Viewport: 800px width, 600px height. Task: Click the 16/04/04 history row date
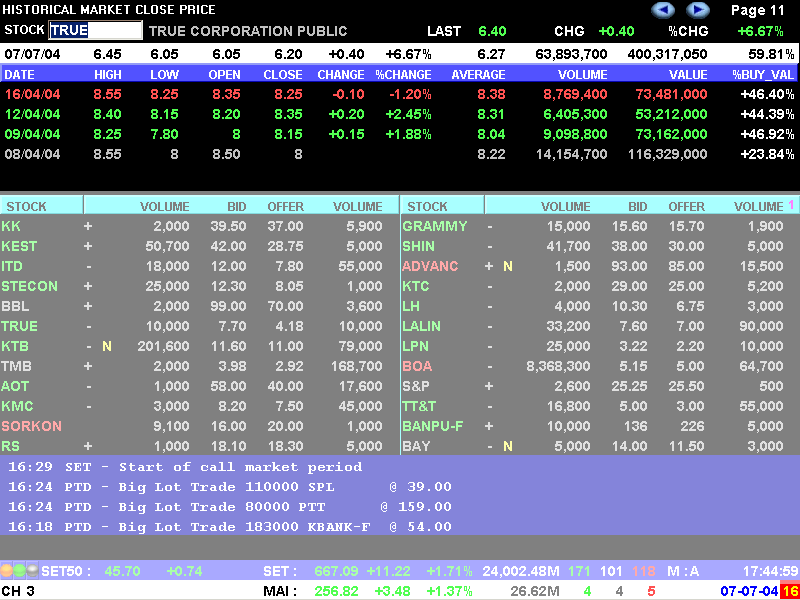pos(32,94)
